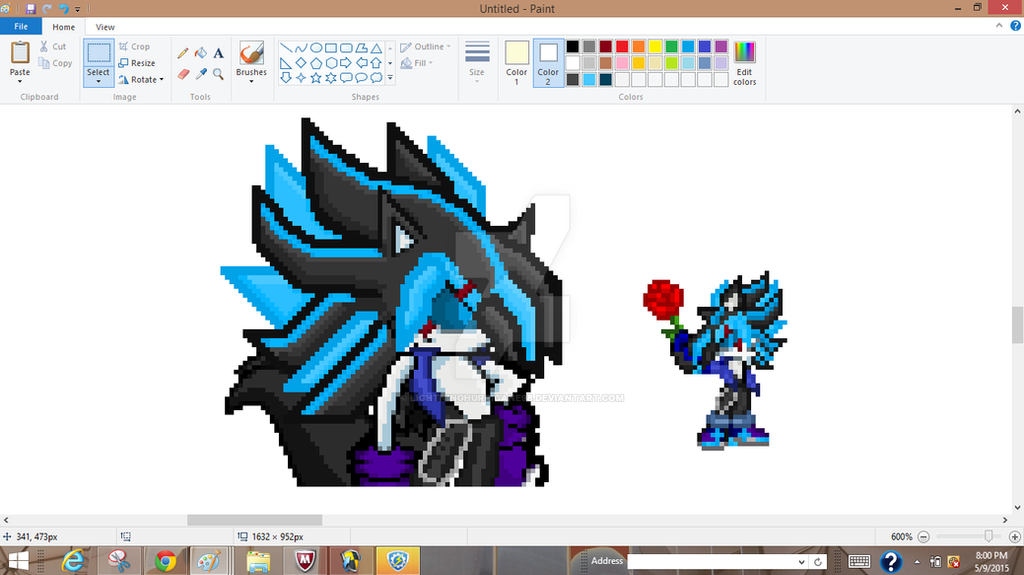Activate Color 1 selector
1024x575 pixels.
[517, 63]
